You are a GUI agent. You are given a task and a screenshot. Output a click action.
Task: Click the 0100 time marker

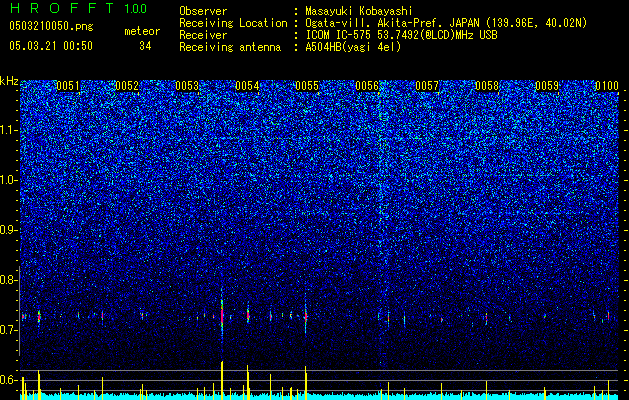pyautogui.click(x=607, y=86)
